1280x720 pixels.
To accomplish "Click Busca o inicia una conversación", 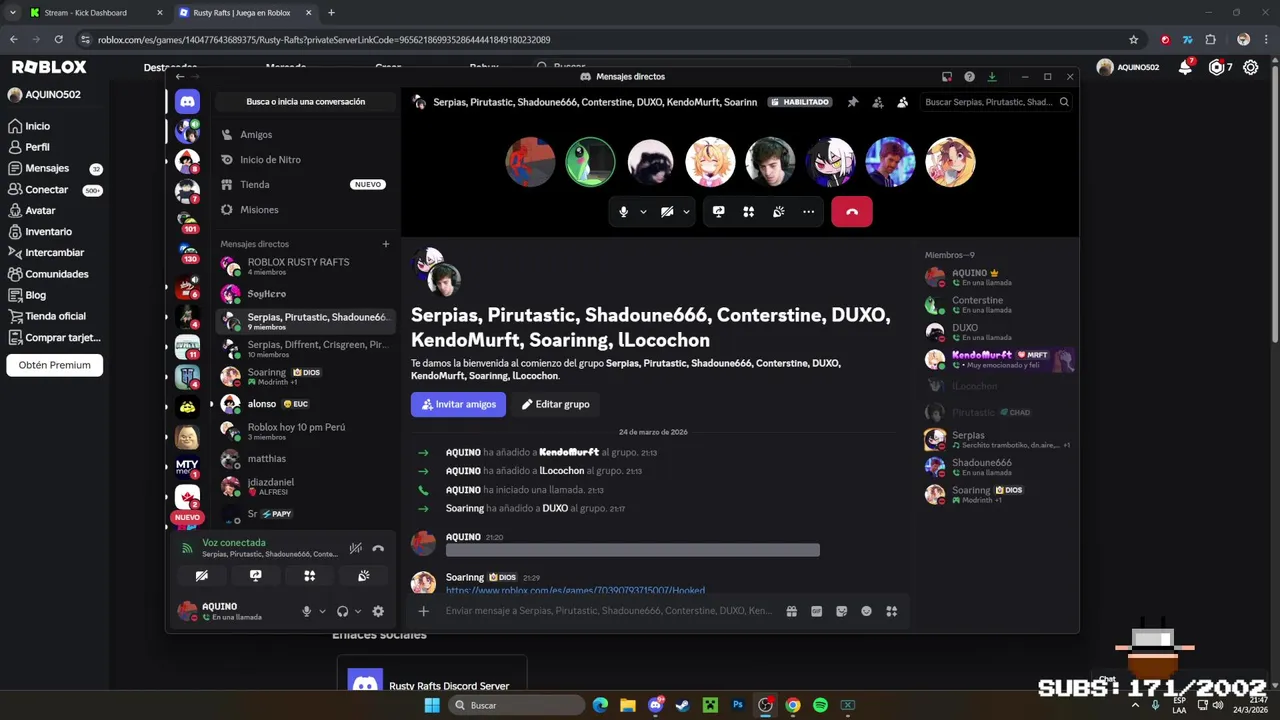I will coord(305,102).
